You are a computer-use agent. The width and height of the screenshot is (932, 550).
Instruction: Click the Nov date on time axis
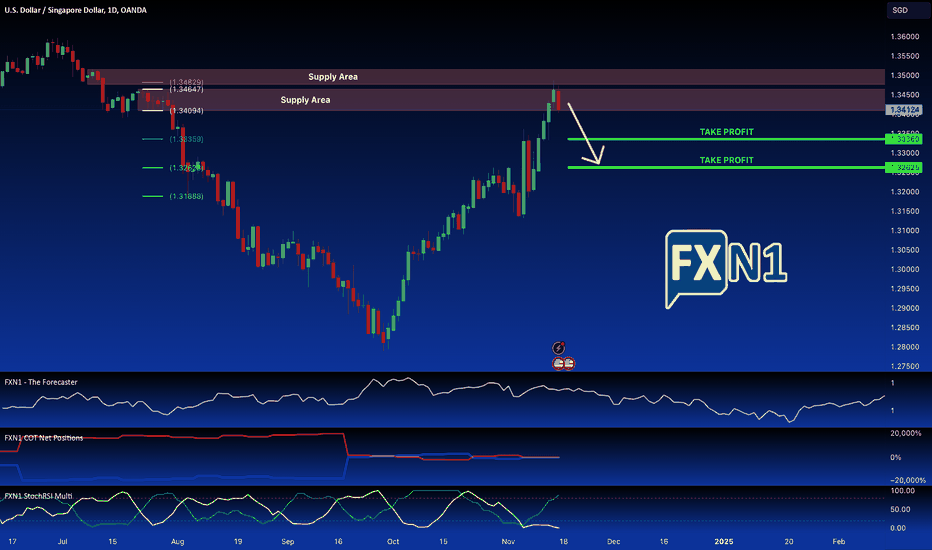[x=508, y=542]
